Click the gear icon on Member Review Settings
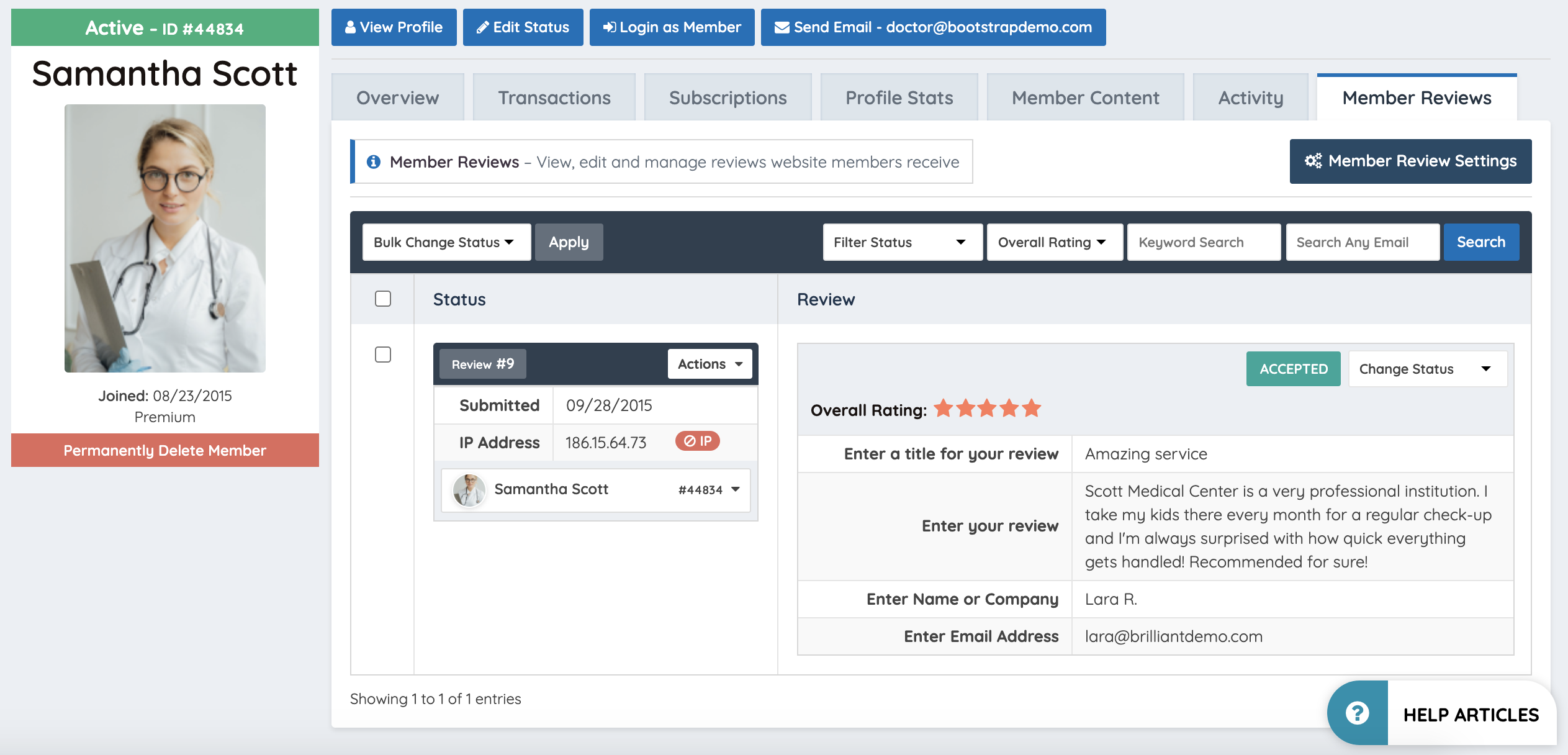 (1313, 161)
